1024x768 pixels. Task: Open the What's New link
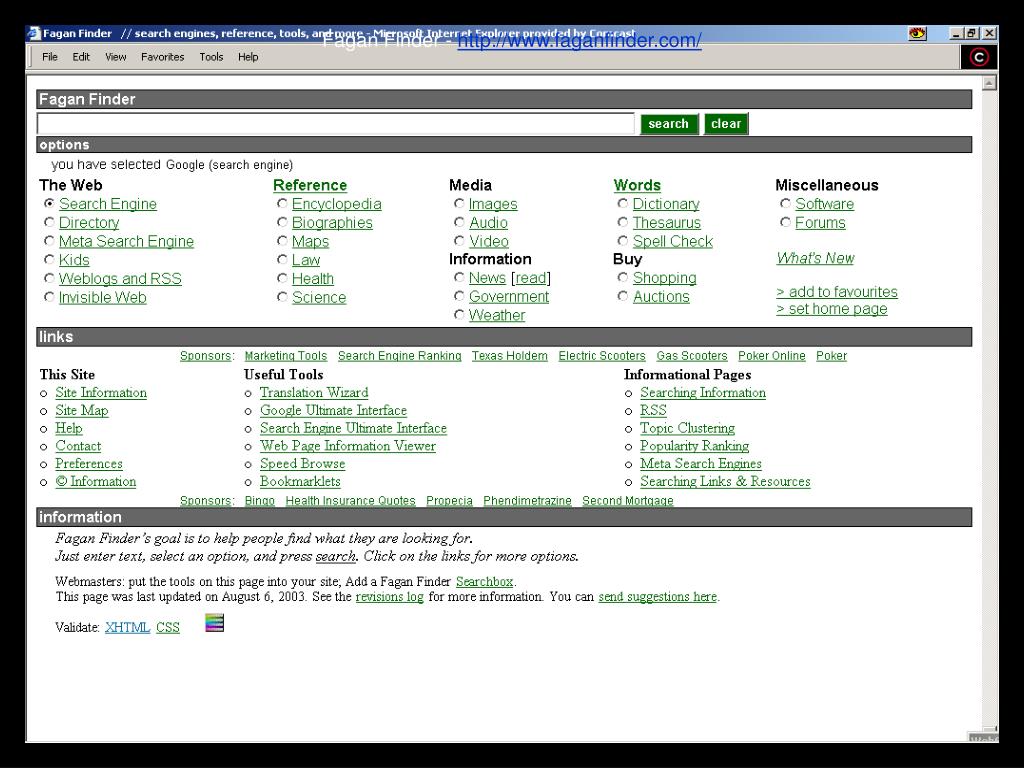815,258
